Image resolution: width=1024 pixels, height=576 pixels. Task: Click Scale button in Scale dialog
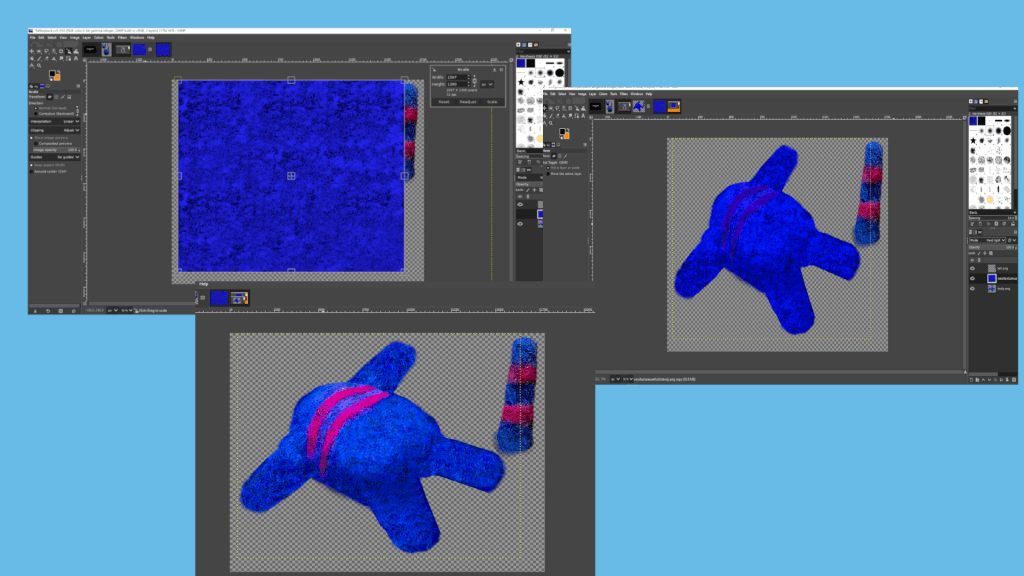pyautogui.click(x=492, y=102)
